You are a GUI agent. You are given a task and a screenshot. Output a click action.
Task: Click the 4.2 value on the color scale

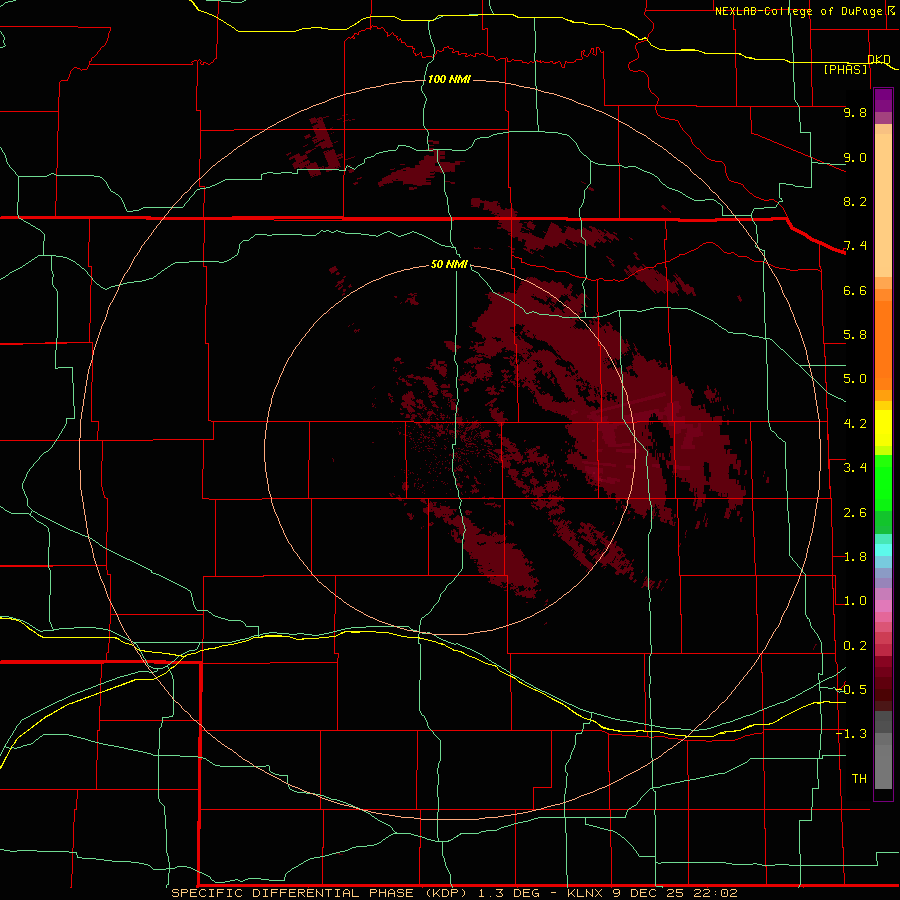[x=855, y=424]
